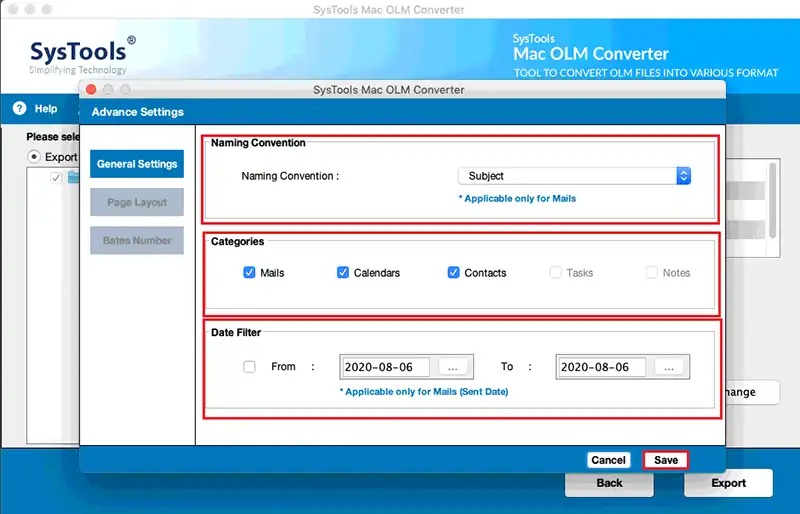Uncheck the Calendars category checkbox
The image size is (800, 514).
tap(343, 273)
